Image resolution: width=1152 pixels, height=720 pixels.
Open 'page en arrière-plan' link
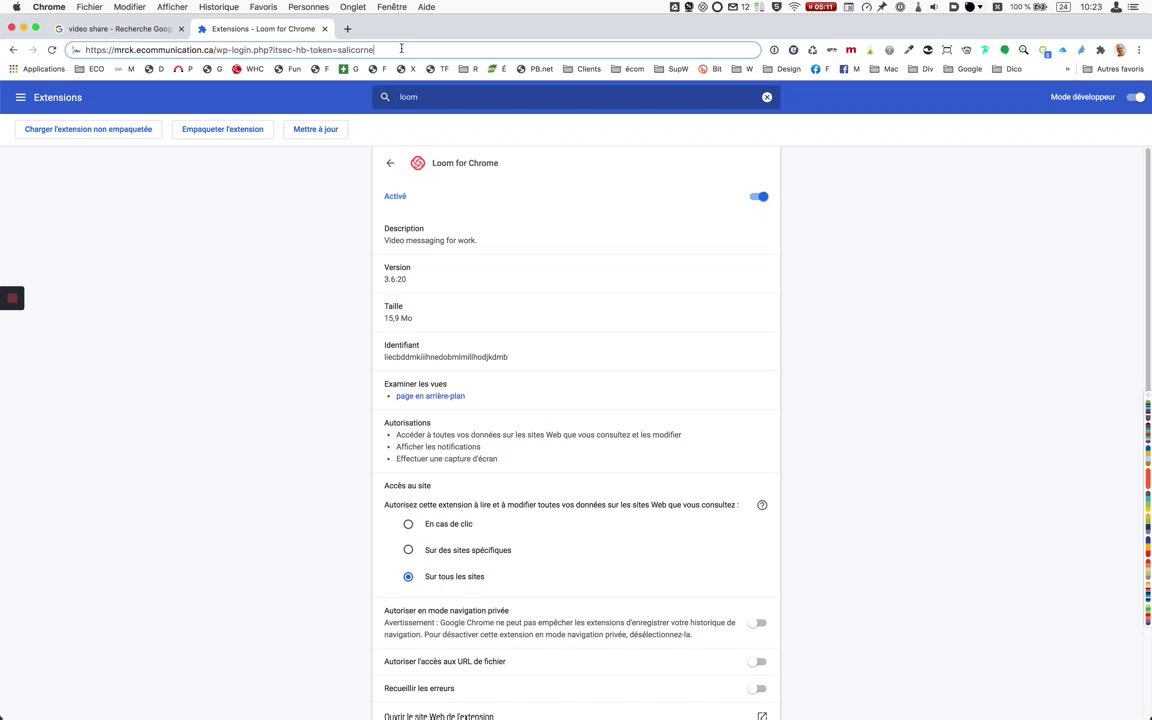(431, 396)
